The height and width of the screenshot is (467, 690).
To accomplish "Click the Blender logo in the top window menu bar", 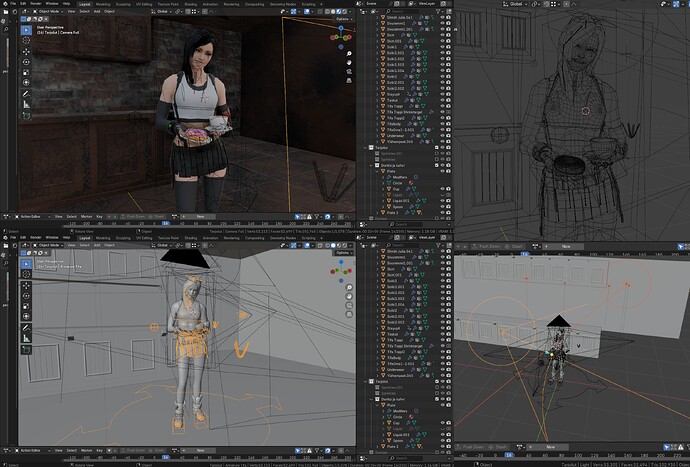I will [5, 4].
